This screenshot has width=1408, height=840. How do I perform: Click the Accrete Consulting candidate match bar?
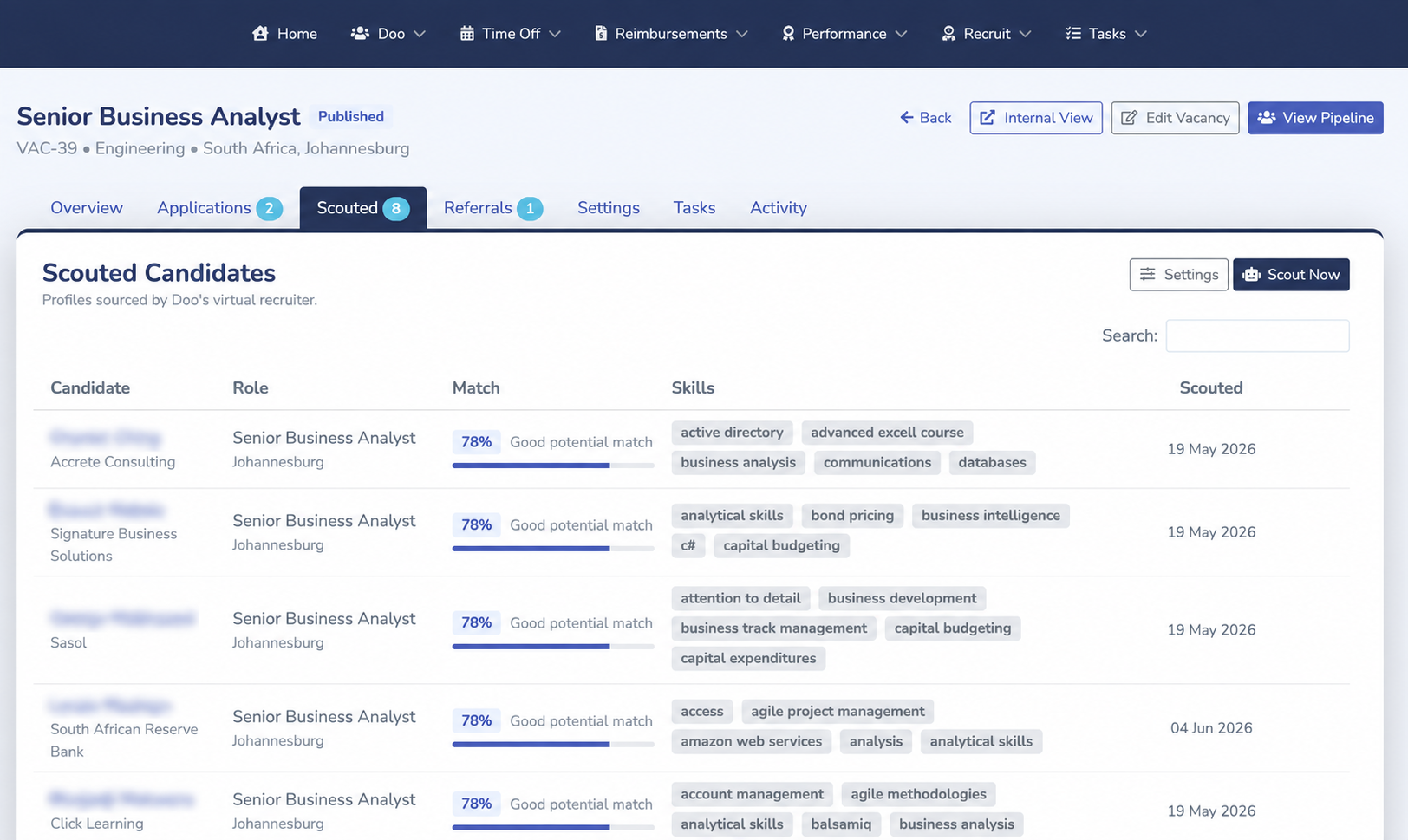tap(553, 466)
